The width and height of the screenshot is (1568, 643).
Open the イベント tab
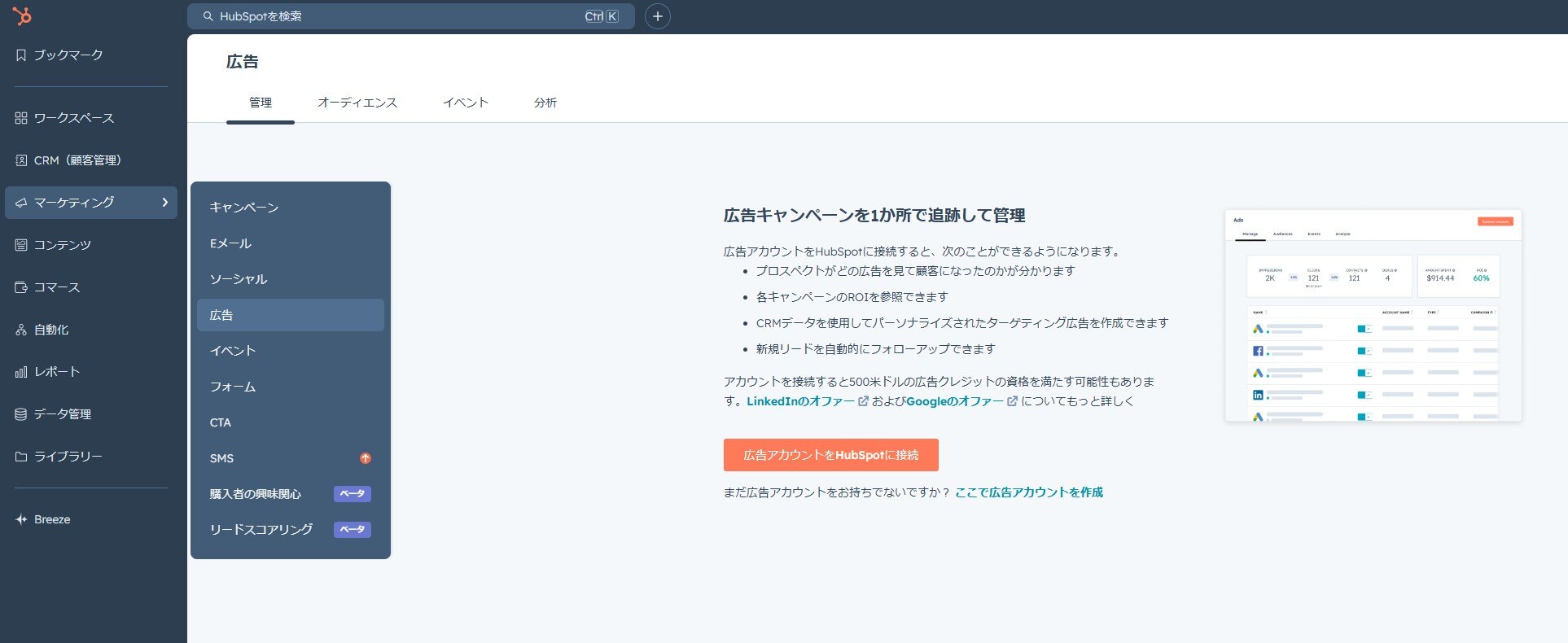(x=466, y=103)
